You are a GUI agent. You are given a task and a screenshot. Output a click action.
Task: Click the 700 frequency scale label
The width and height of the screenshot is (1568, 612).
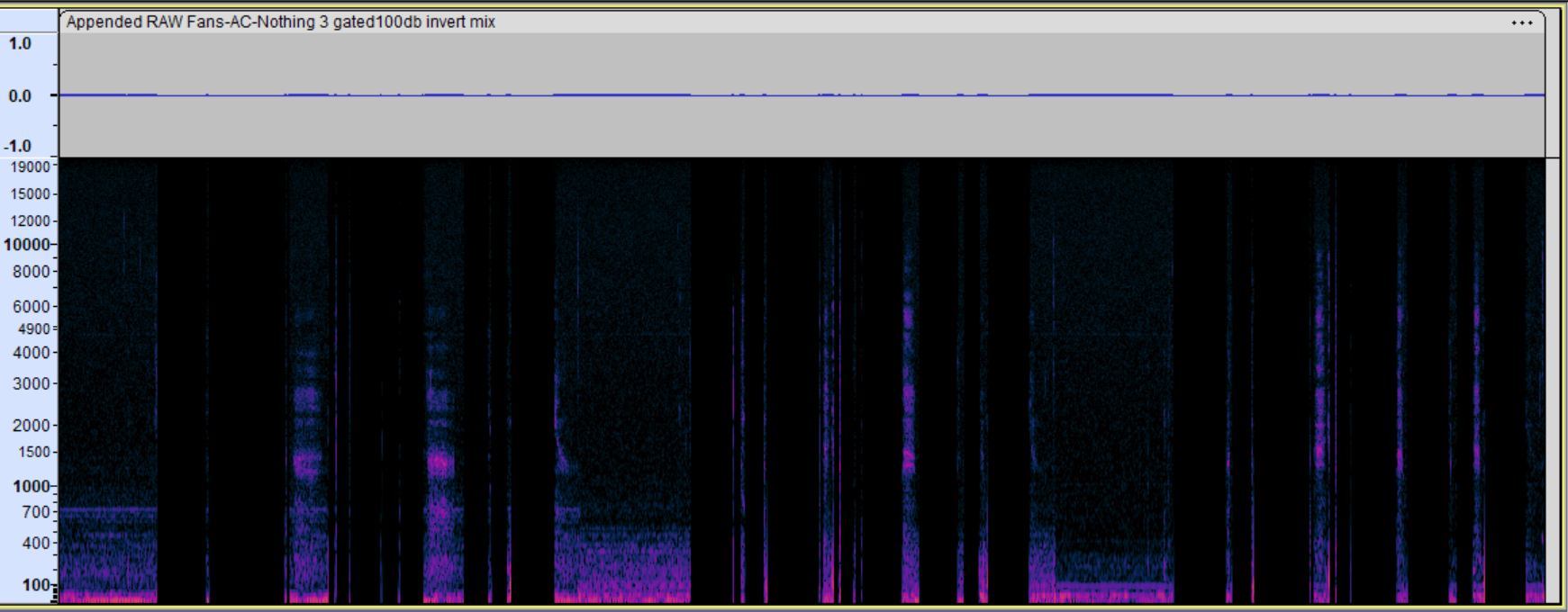coord(36,512)
